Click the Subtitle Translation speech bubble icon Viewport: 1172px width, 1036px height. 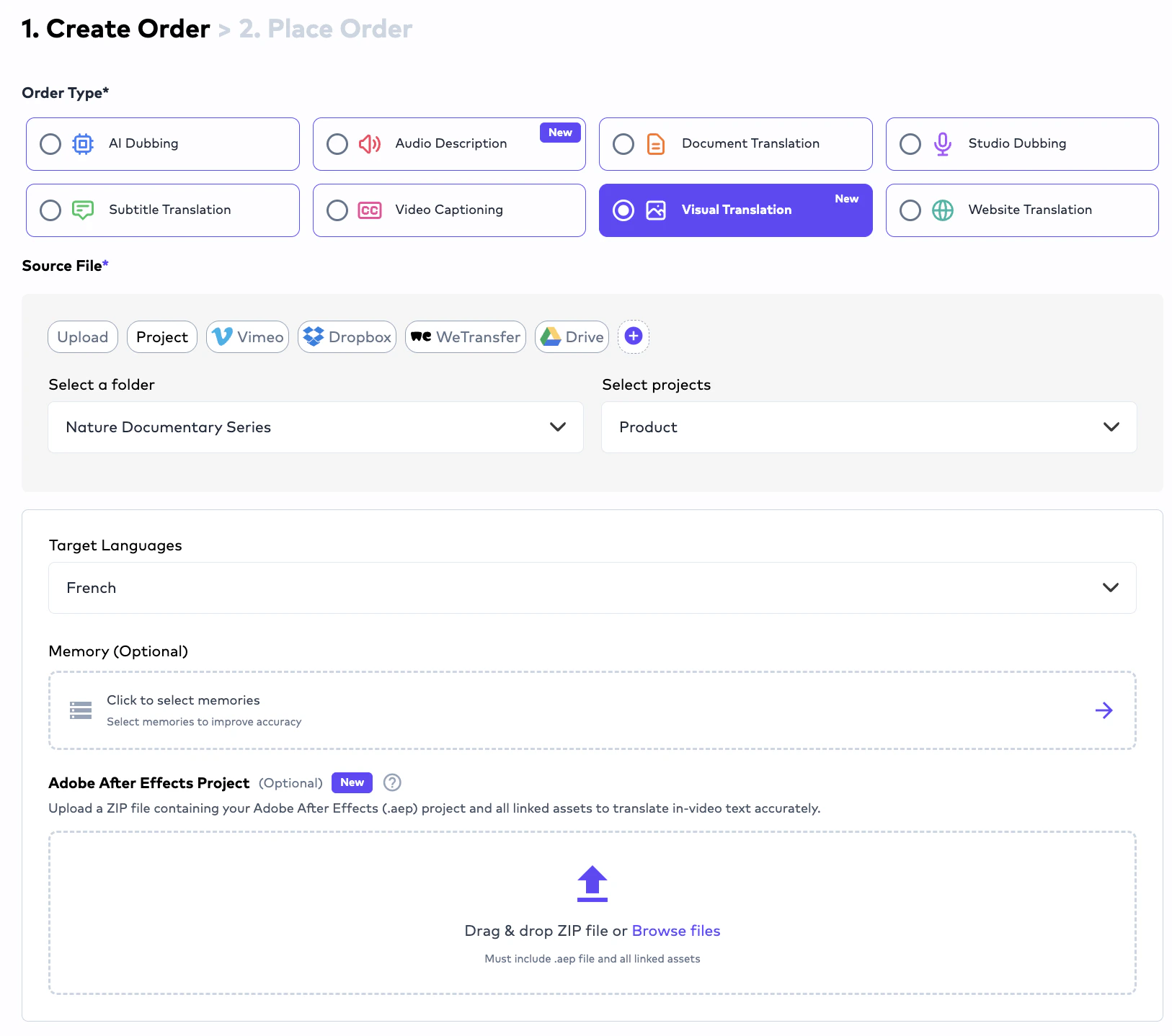tap(83, 210)
